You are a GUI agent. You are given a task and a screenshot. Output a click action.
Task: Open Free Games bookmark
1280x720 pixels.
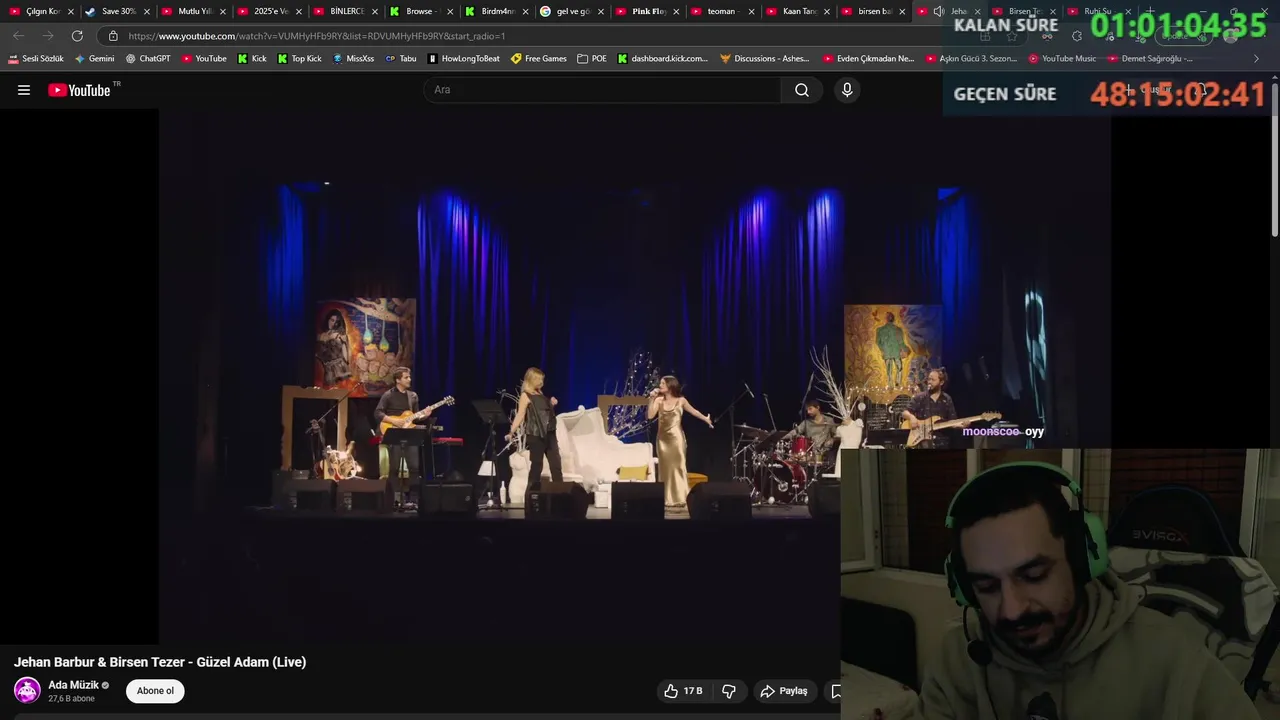click(x=538, y=59)
